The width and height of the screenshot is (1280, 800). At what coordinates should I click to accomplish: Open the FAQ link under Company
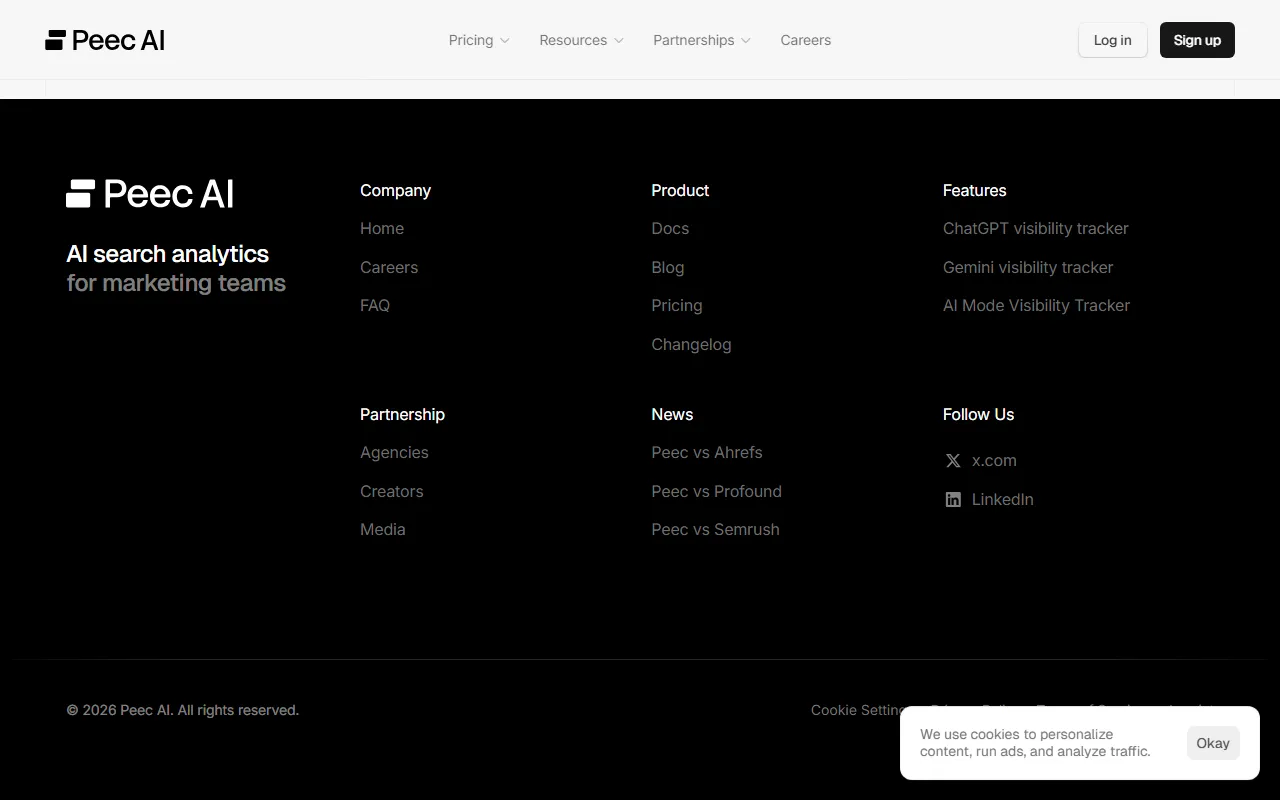pos(375,306)
